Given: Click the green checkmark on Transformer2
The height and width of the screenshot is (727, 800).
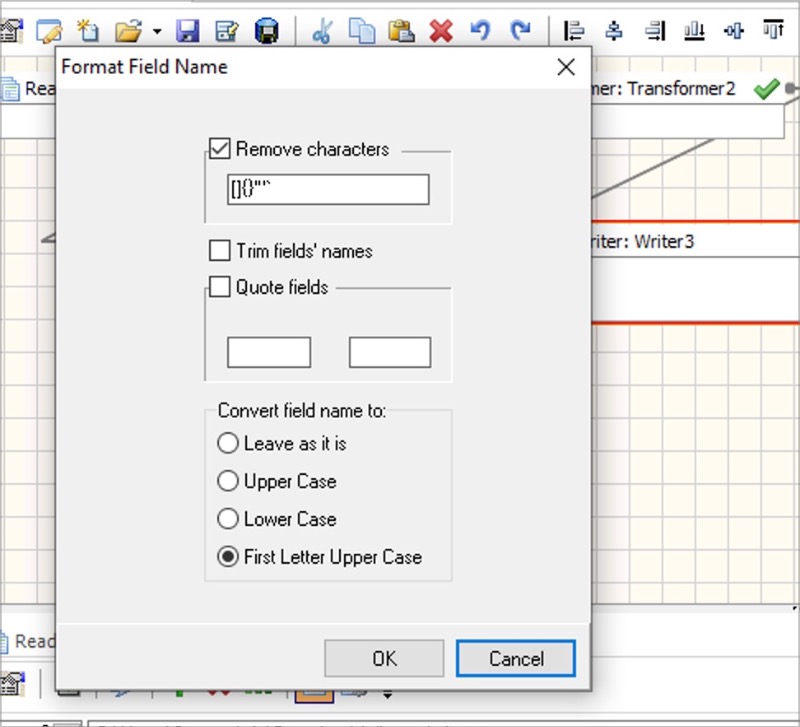Looking at the screenshot, I should (766, 89).
